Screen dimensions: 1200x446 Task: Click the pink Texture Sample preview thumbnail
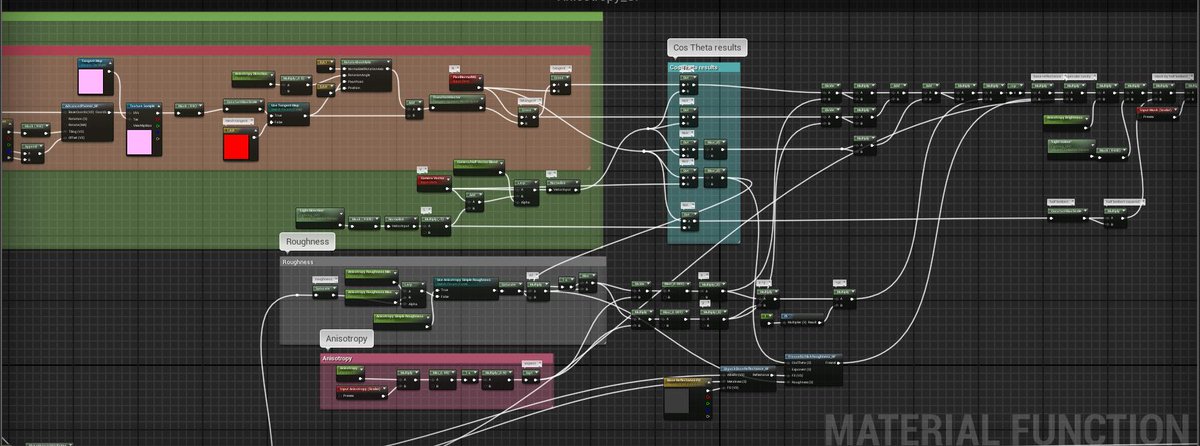(x=139, y=143)
